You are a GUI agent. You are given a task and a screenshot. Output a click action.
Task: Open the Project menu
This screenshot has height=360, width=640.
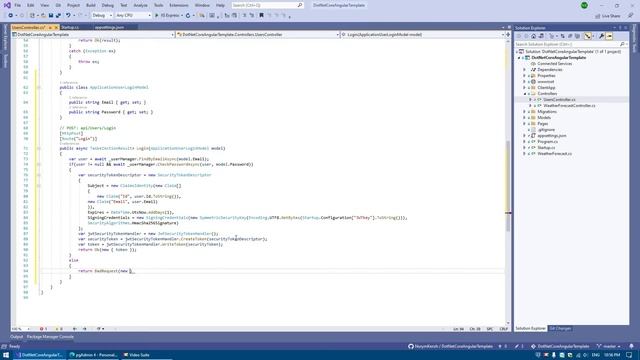(73, 5)
